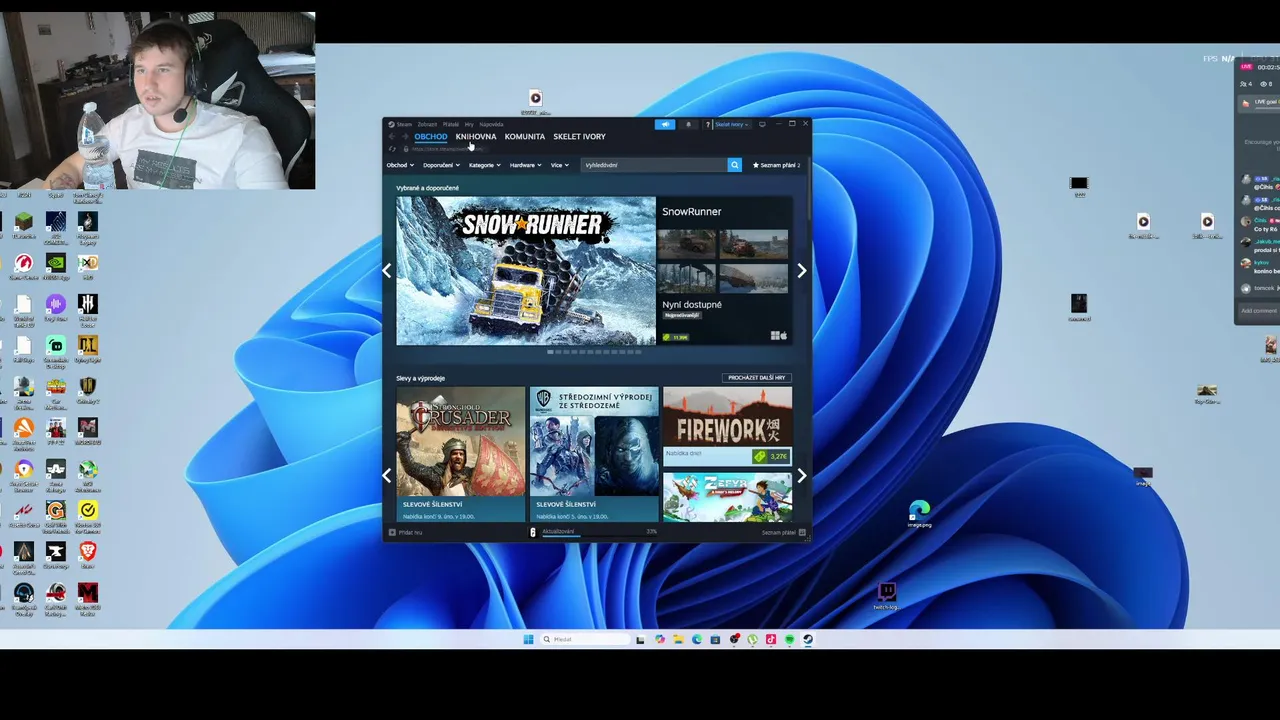Expand the Doporučení dropdown
The height and width of the screenshot is (720, 1280).
coord(441,165)
